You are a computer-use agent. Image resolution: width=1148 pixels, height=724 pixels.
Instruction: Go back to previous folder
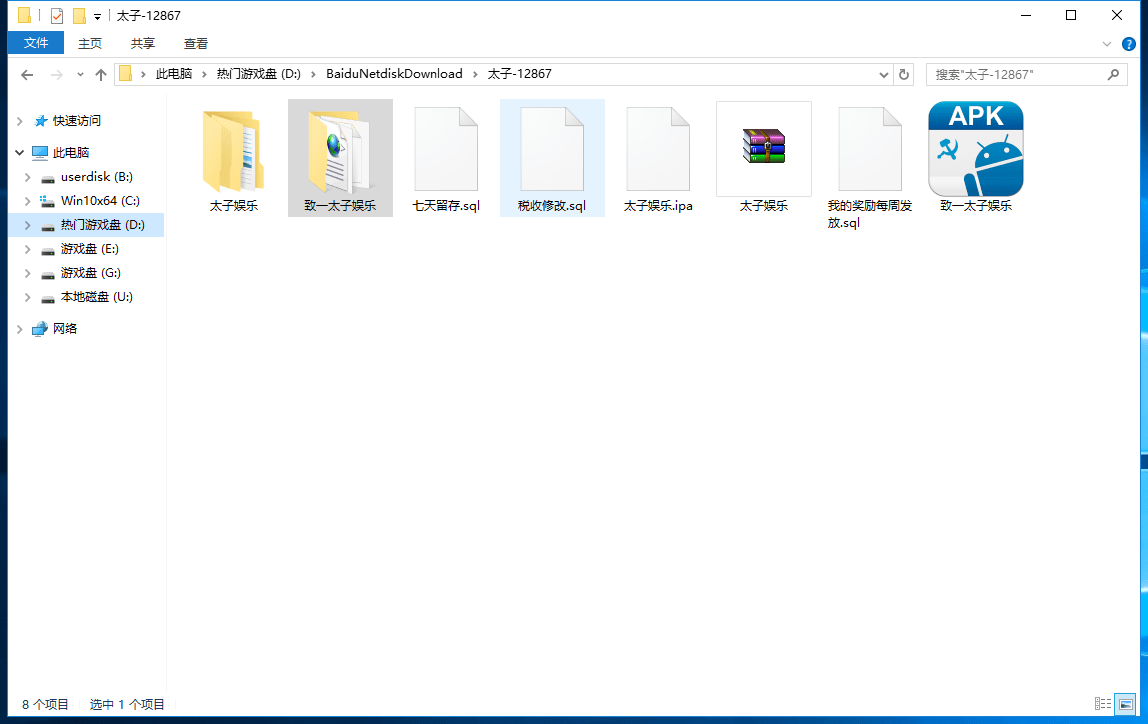27,75
